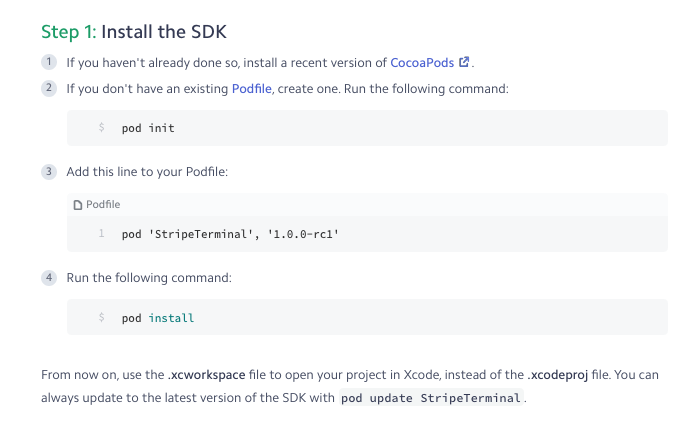This screenshot has width=679, height=438.
Task: Click the pod 'StripeTerminal', '1.0.0-rc1' code line
Action: point(230,234)
